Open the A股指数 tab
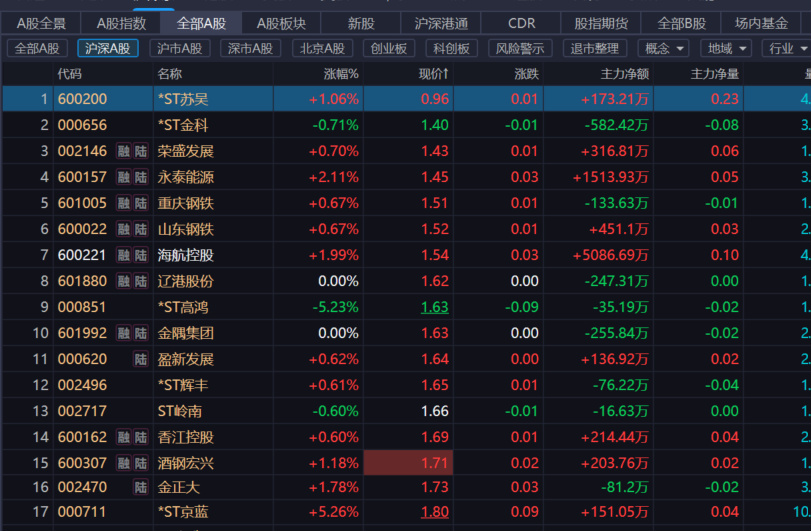 click(121, 23)
